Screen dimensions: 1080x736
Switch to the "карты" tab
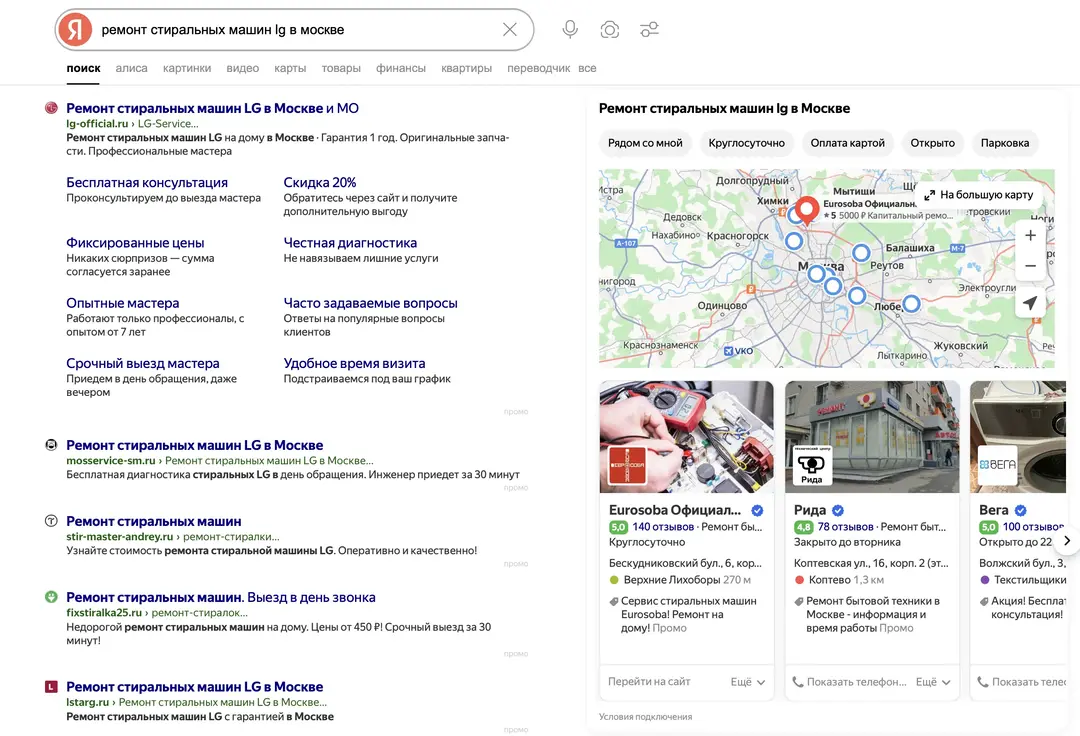click(290, 69)
